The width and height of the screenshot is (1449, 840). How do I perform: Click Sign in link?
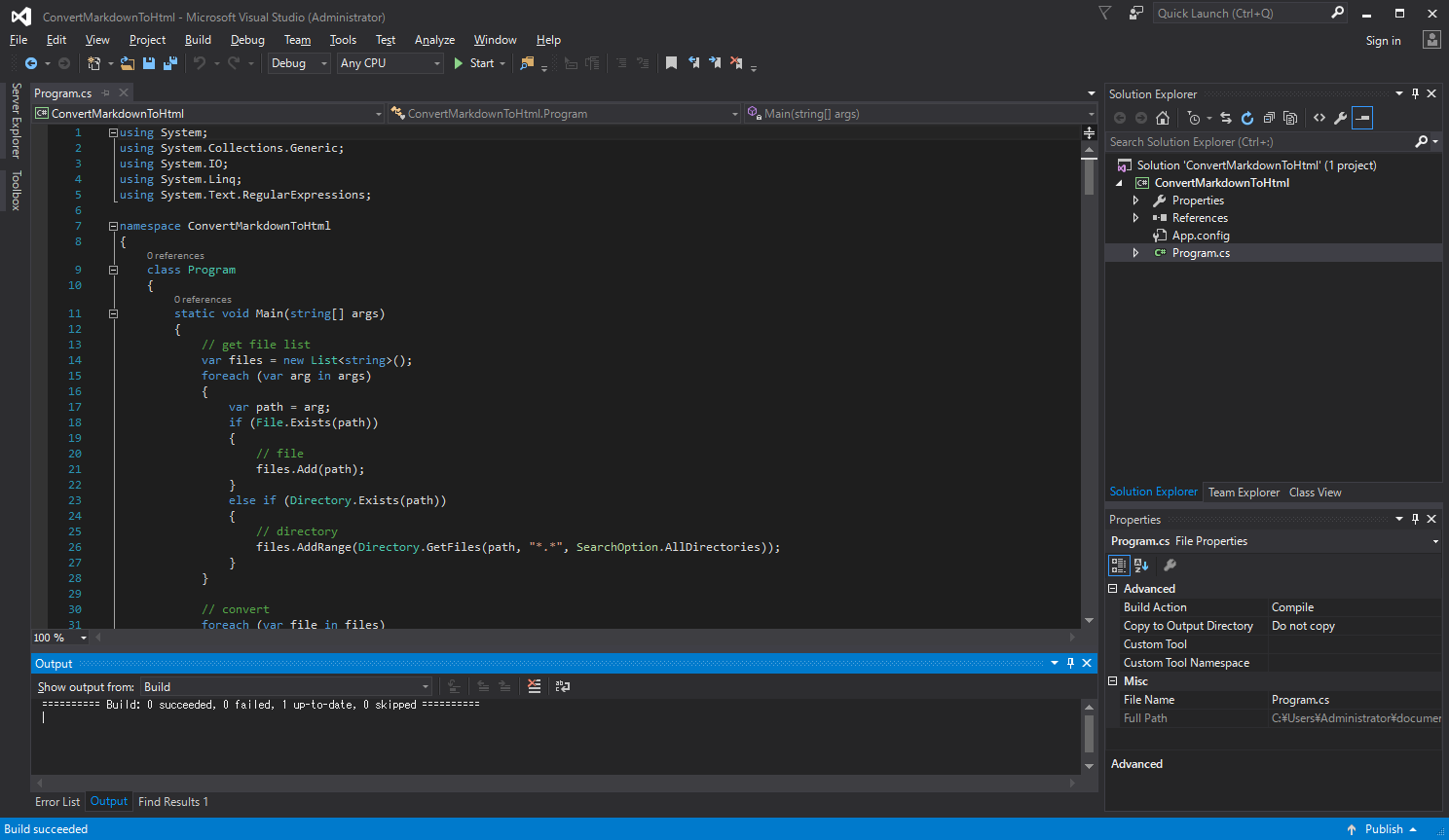1383,41
